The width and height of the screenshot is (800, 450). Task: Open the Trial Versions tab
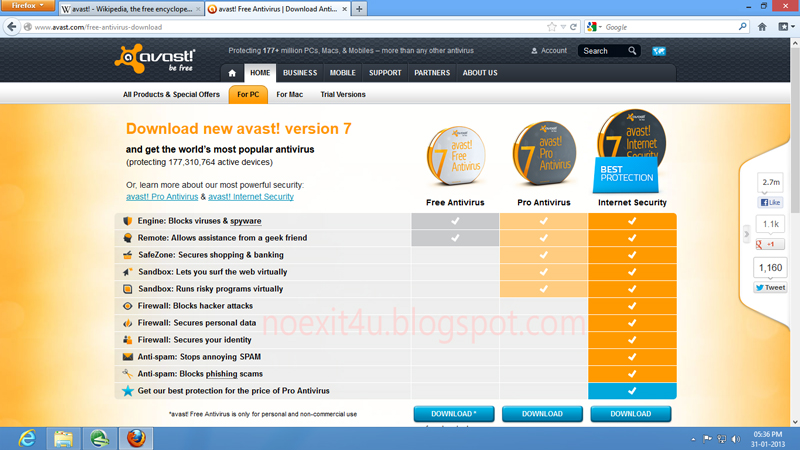pos(343,94)
